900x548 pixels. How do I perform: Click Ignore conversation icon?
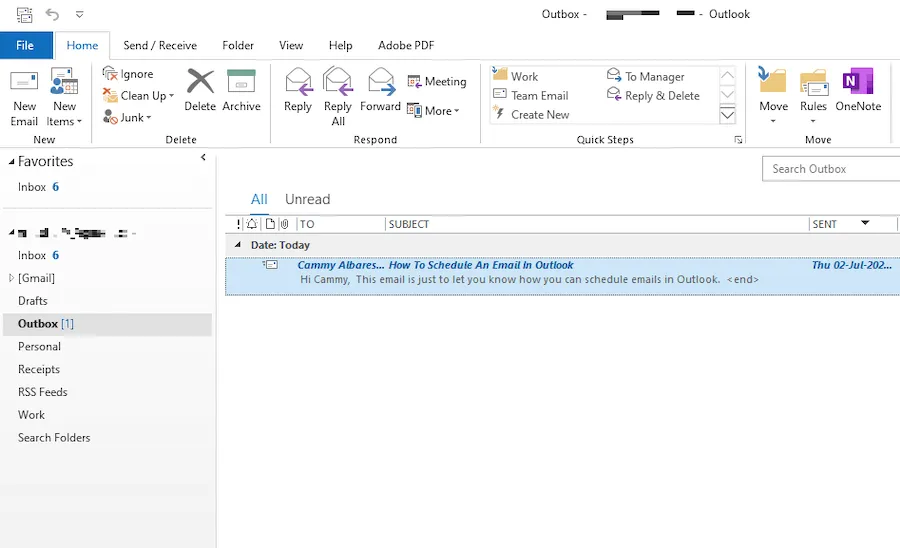(110, 73)
